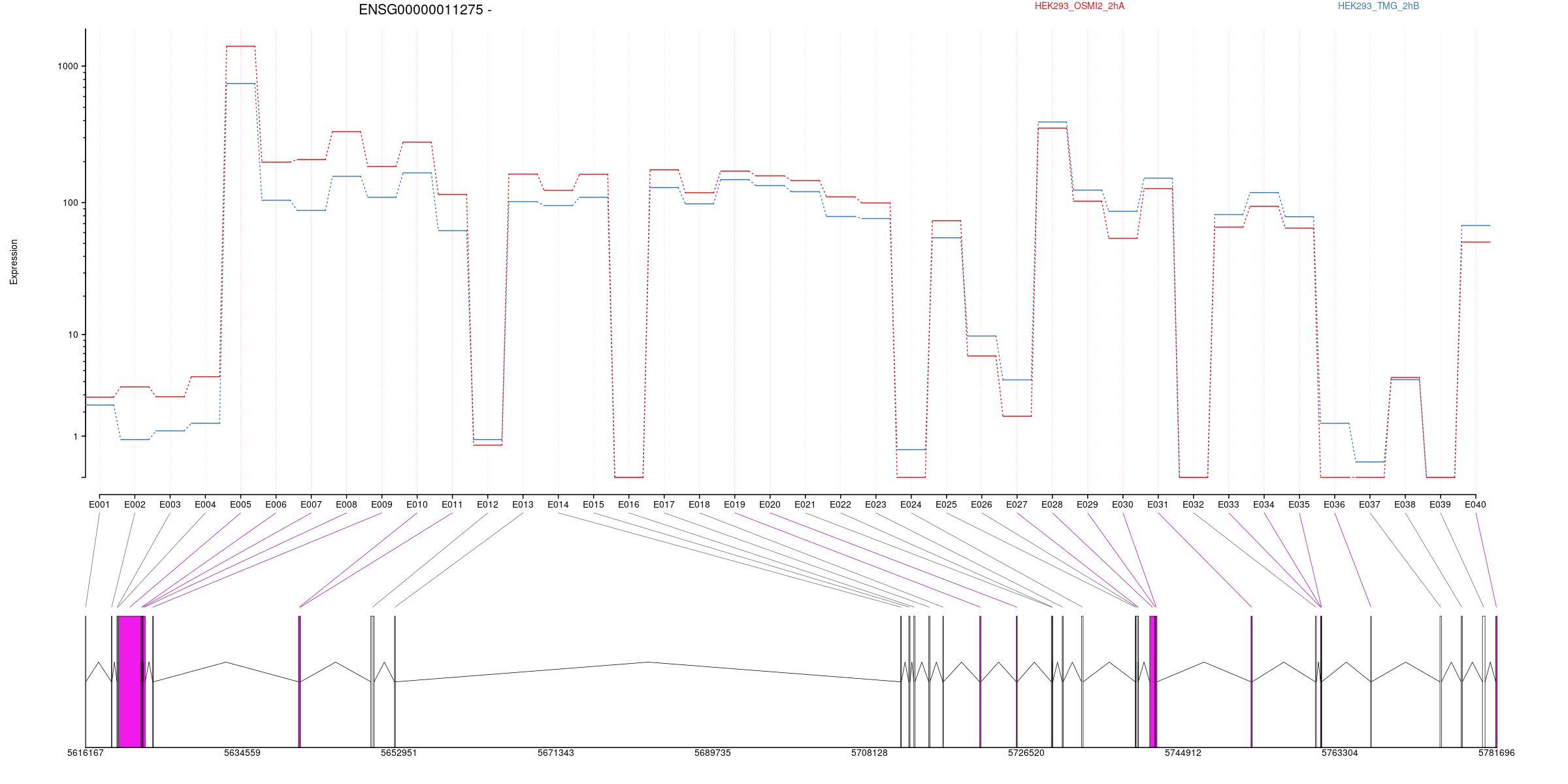
Task: Click exon label E025
Action: [946, 504]
